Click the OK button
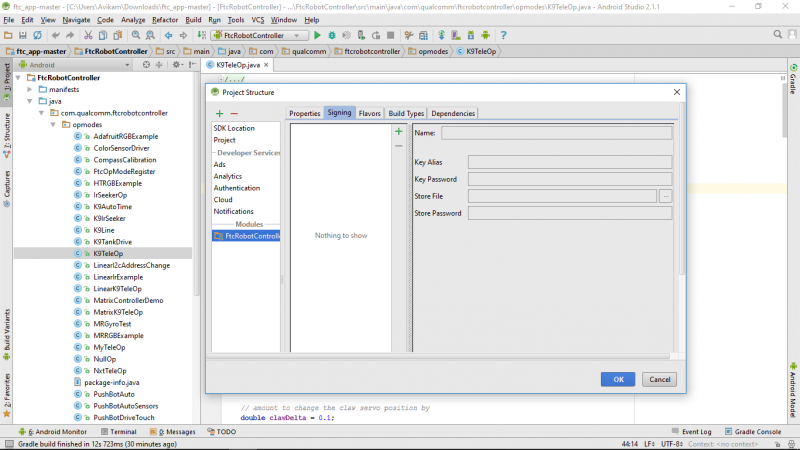The height and width of the screenshot is (450, 800). point(618,379)
